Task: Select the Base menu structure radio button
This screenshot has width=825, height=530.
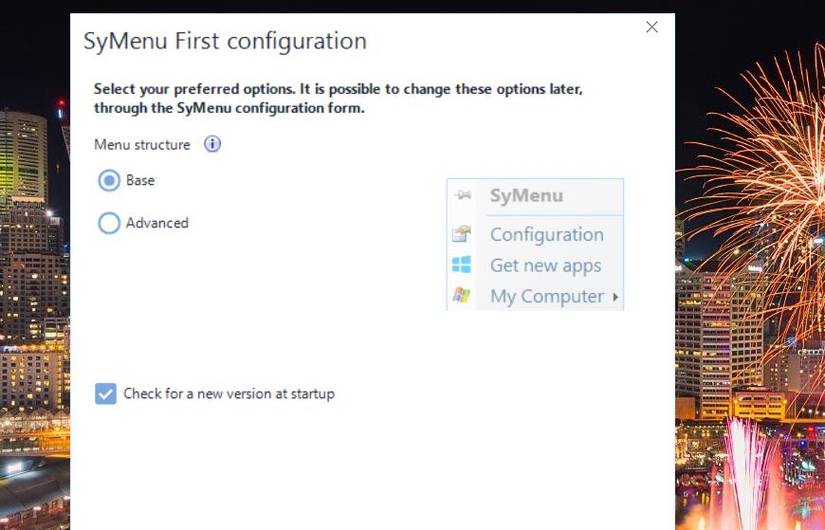Action: (109, 181)
